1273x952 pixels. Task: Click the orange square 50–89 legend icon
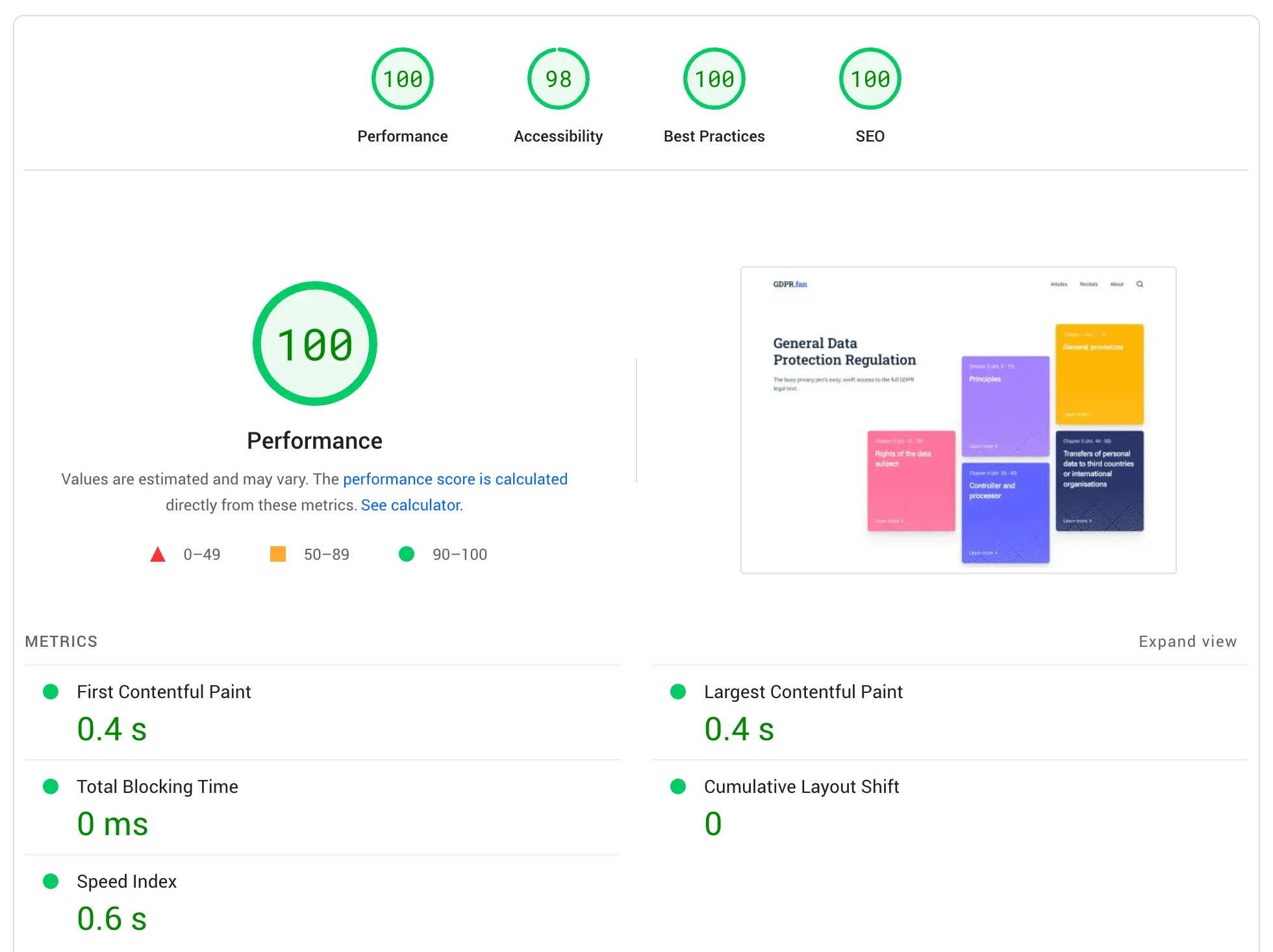(277, 554)
